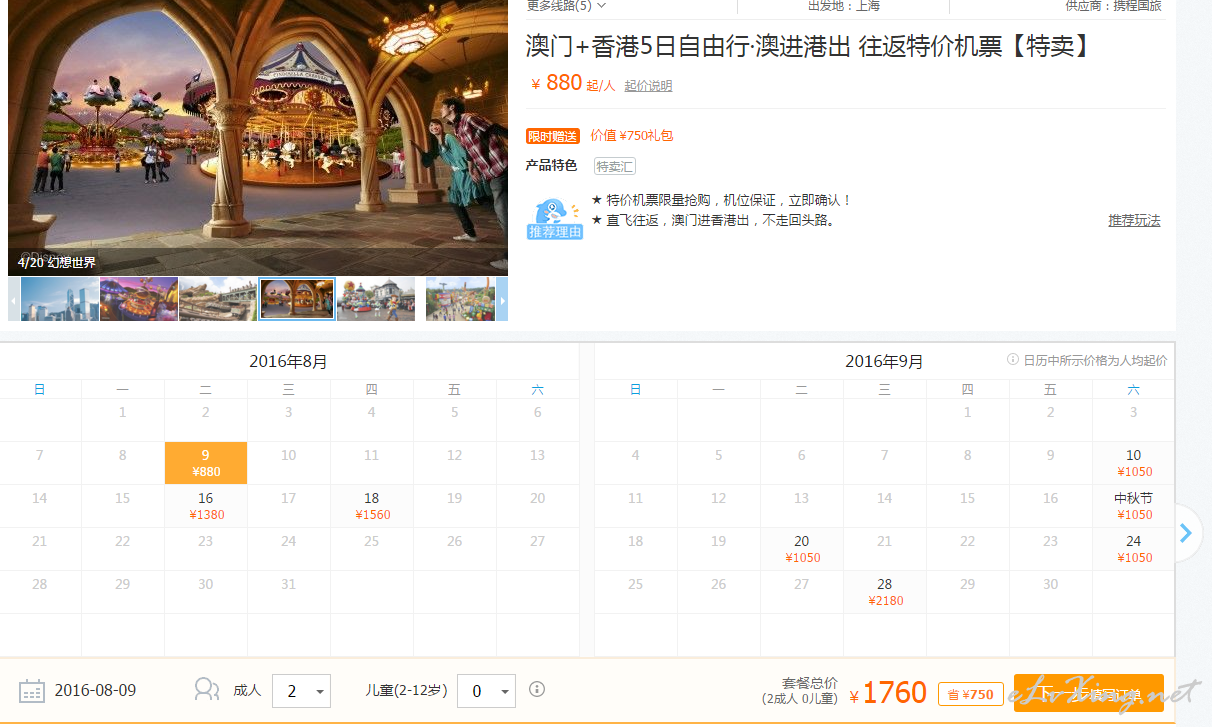Viewport: 1212px width, 727px height.
Task: Select August 9 priced ¥880
Action: click(x=205, y=463)
